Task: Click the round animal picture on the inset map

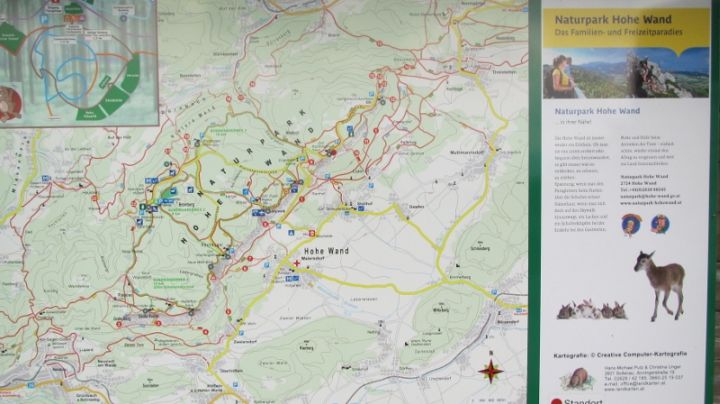Action: 8,101
